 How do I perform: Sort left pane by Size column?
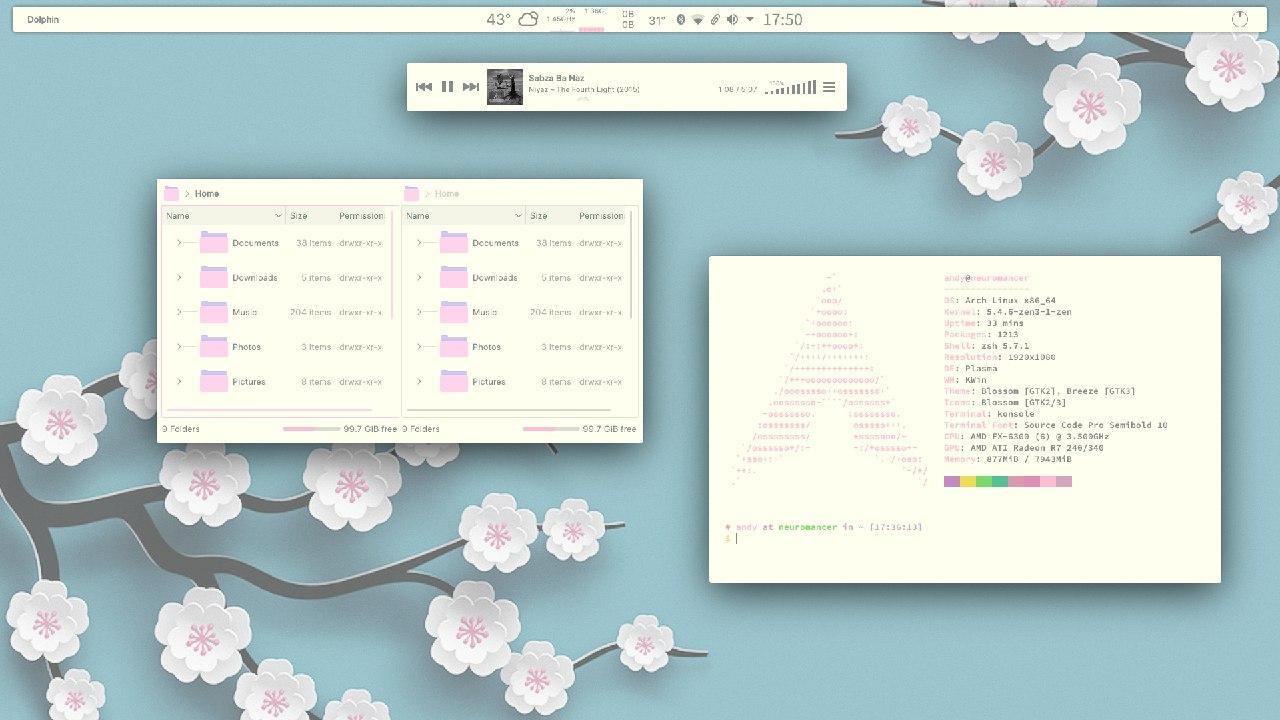click(x=309, y=215)
